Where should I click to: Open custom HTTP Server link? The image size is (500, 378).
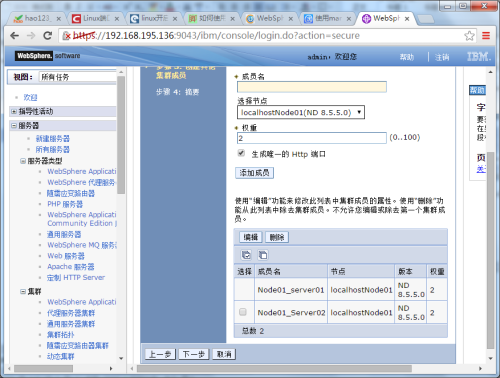(x=76, y=277)
